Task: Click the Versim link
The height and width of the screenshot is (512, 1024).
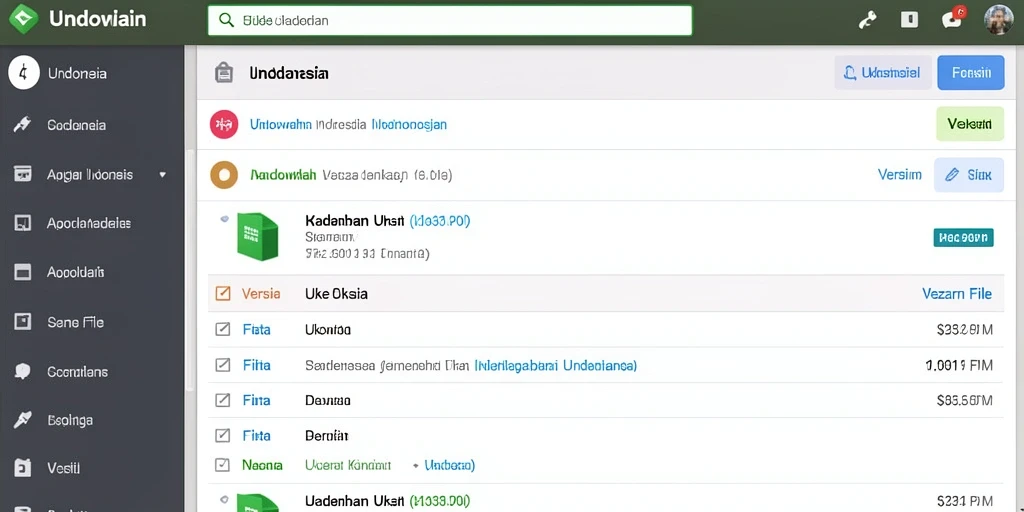Action: 899,174
